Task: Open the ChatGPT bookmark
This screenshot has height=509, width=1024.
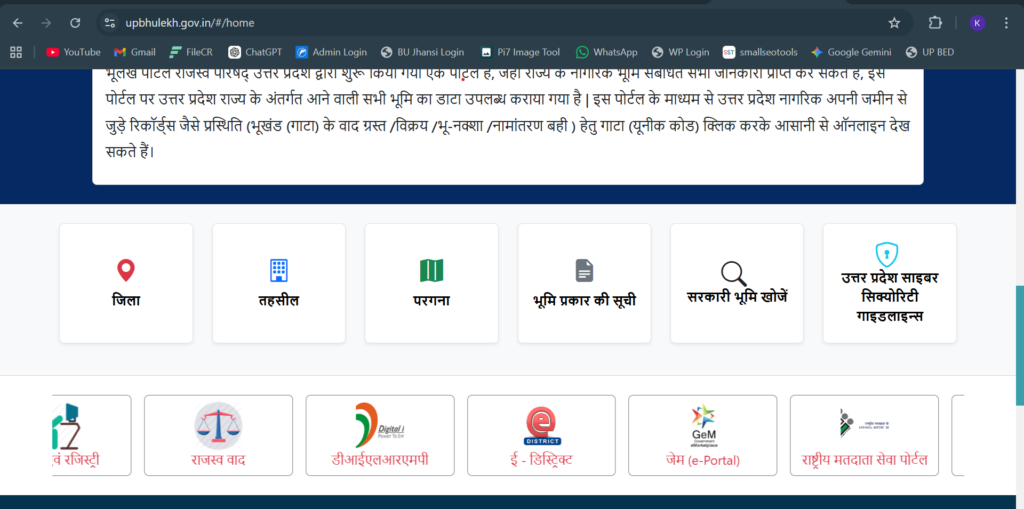Action: (x=255, y=52)
